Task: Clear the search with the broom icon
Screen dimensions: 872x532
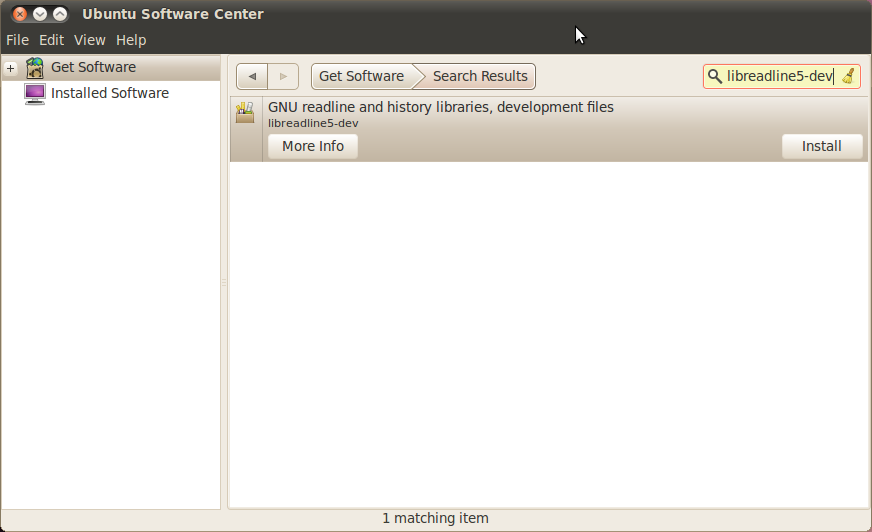Action: point(848,76)
